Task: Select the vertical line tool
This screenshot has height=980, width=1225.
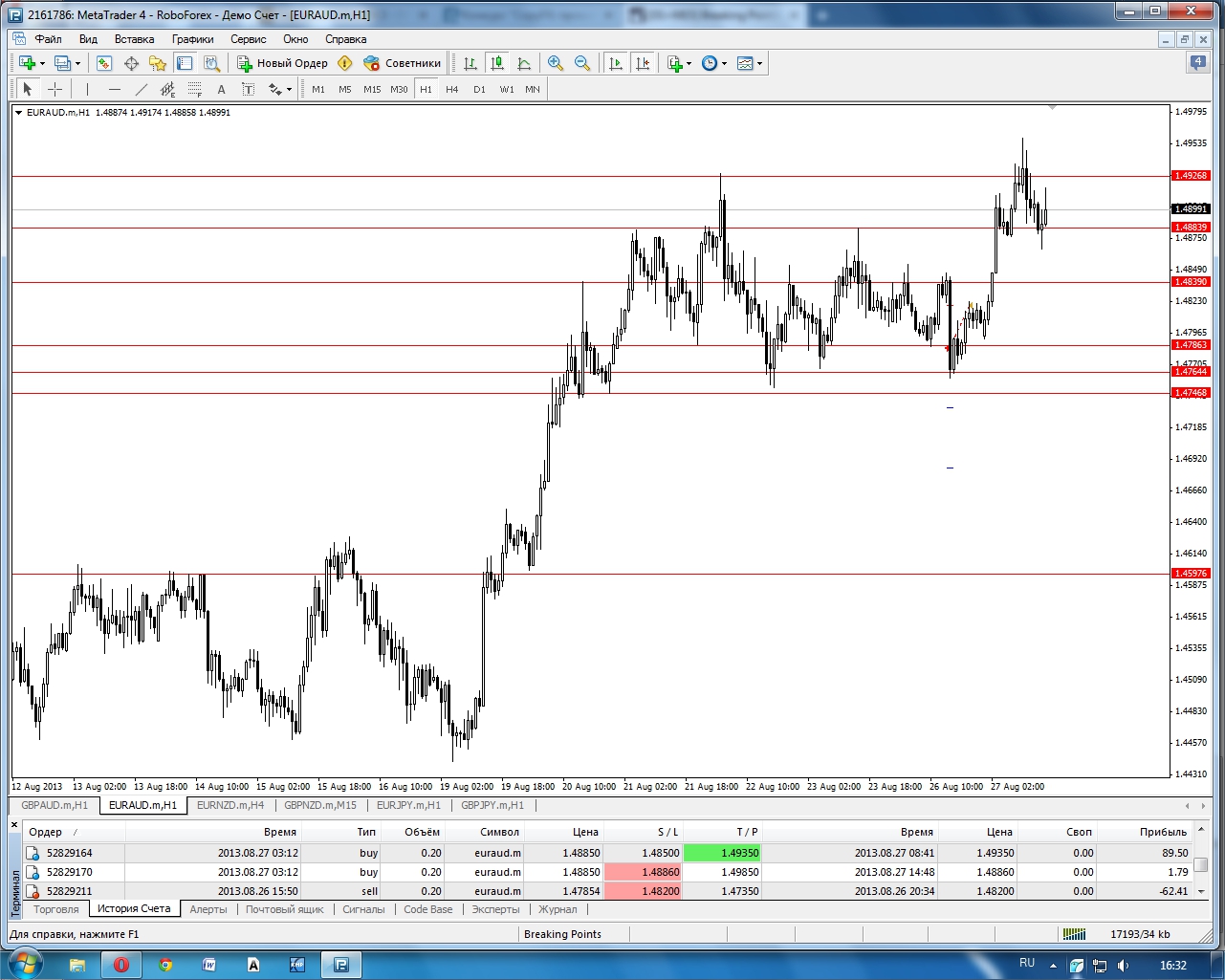Action: pos(87,89)
